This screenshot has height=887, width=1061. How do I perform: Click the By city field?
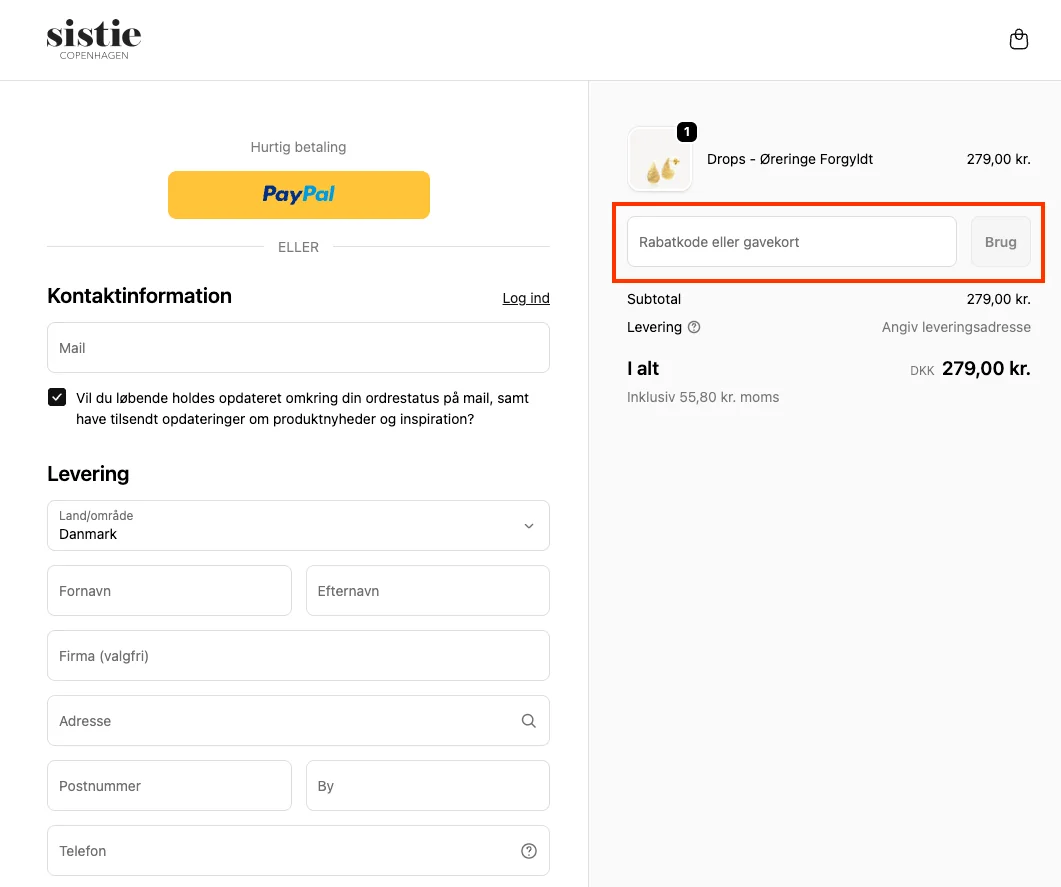427,786
